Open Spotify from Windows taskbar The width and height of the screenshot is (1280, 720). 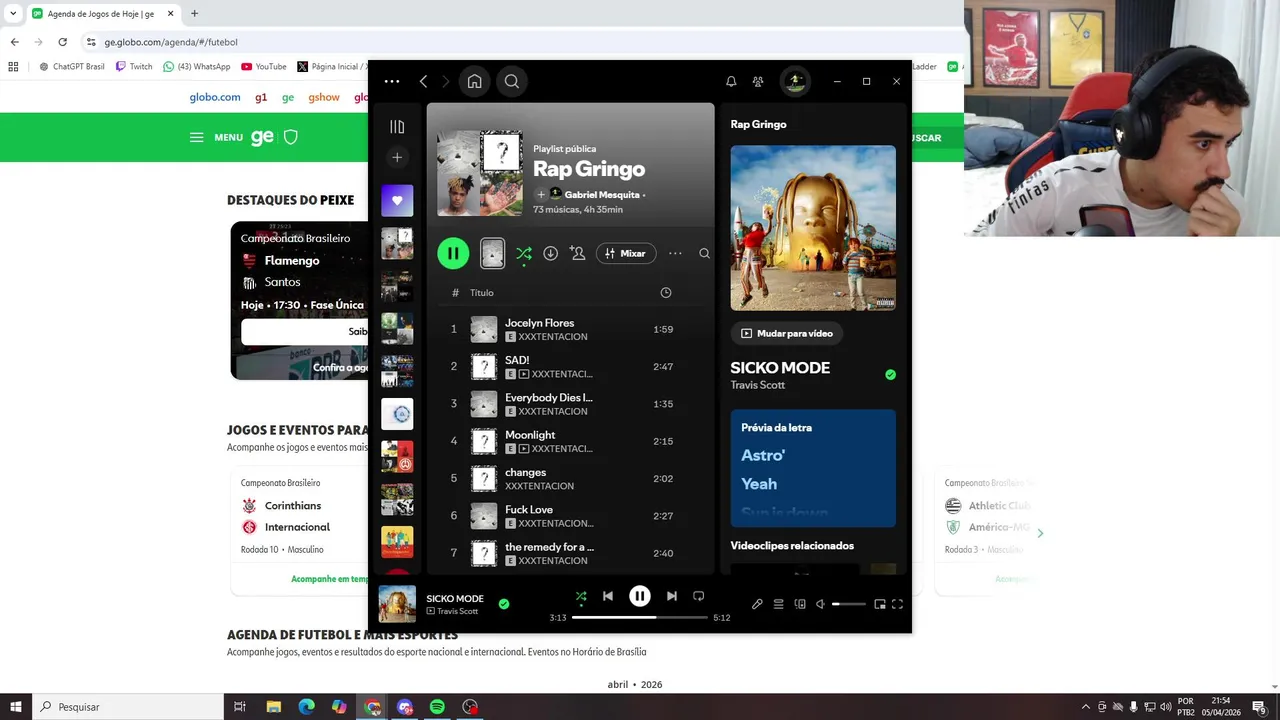click(437, 707)
